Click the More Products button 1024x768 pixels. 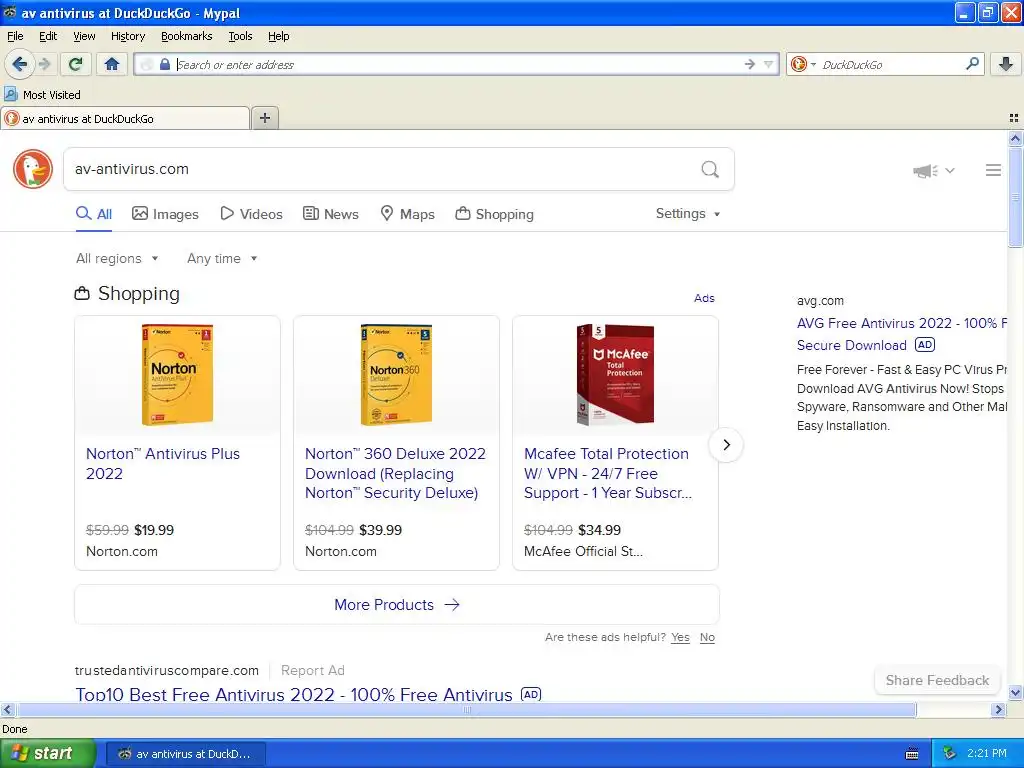(x=396, y=605)
